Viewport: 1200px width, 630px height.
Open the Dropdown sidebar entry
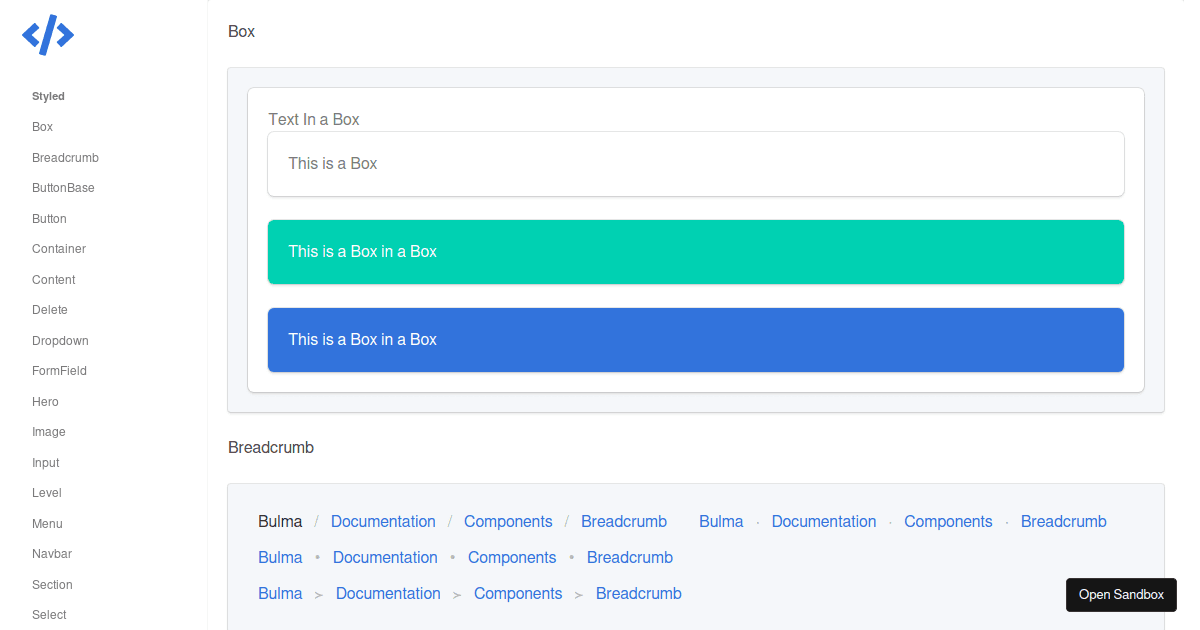pos(60,341)
